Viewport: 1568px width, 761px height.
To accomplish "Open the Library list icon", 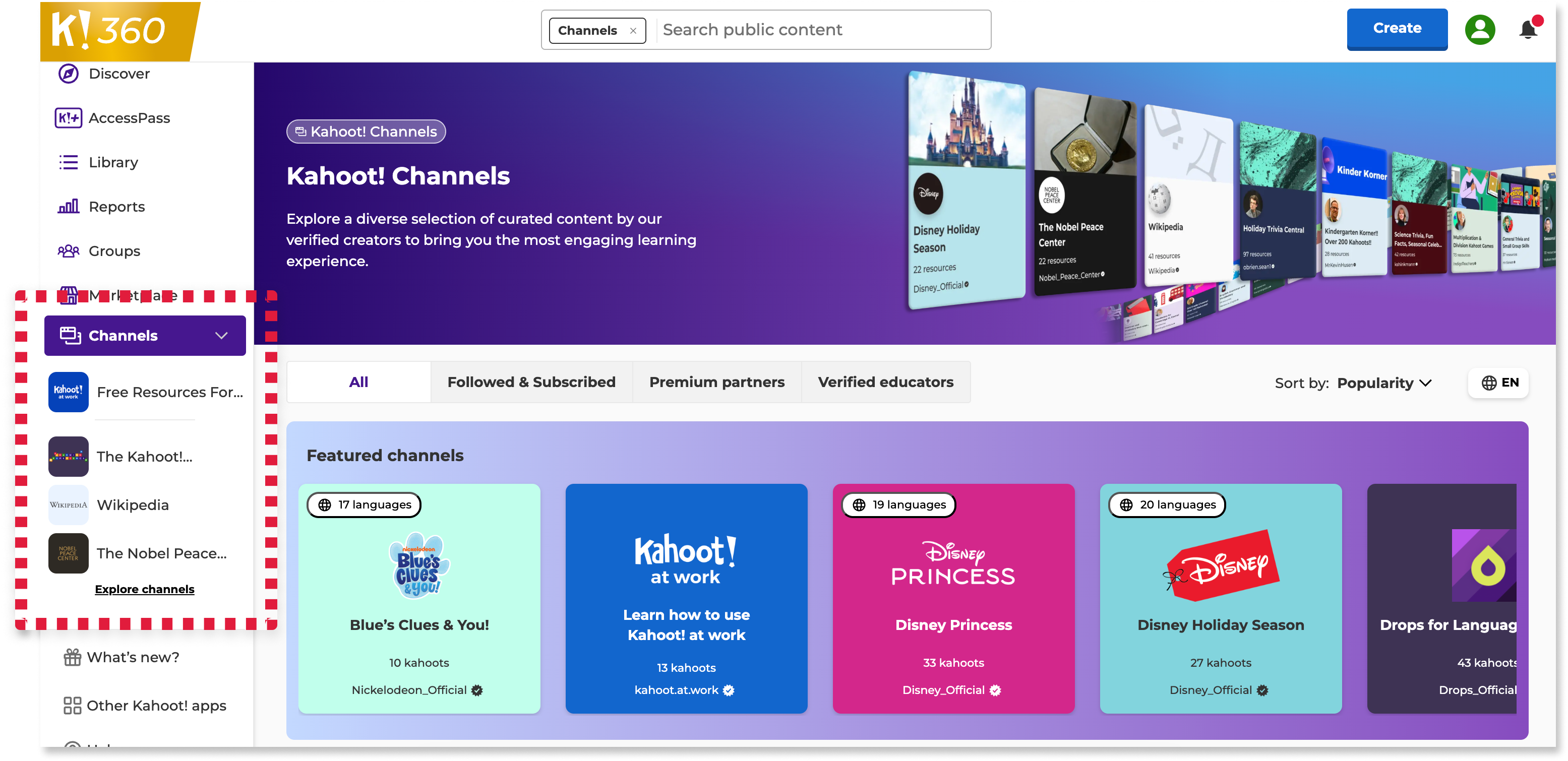I will click(68, 162).
